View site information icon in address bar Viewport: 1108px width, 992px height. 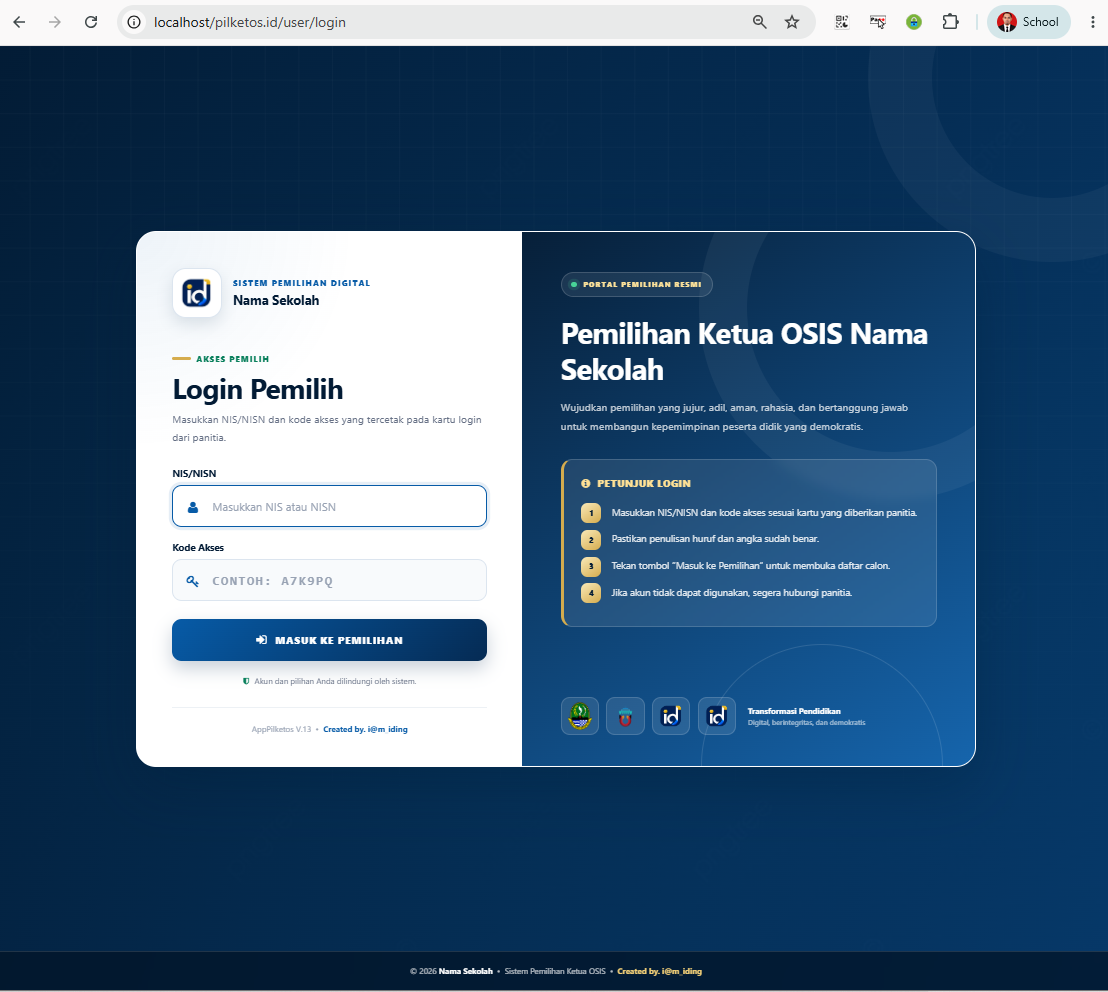click(x=134, y=22)
